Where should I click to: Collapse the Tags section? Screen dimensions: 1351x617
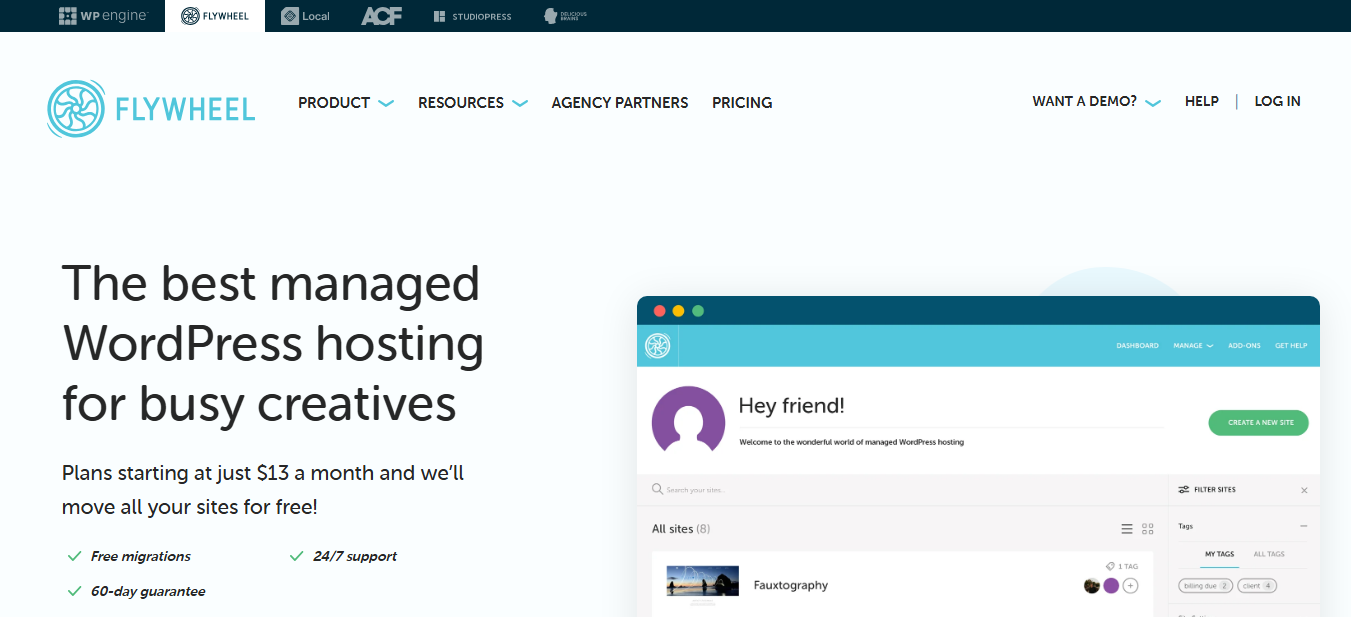click(x=1304, y=526)
